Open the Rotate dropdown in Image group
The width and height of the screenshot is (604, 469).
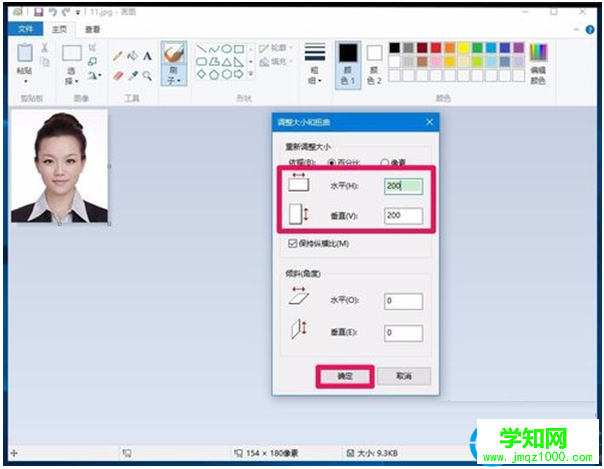[94, 75]
